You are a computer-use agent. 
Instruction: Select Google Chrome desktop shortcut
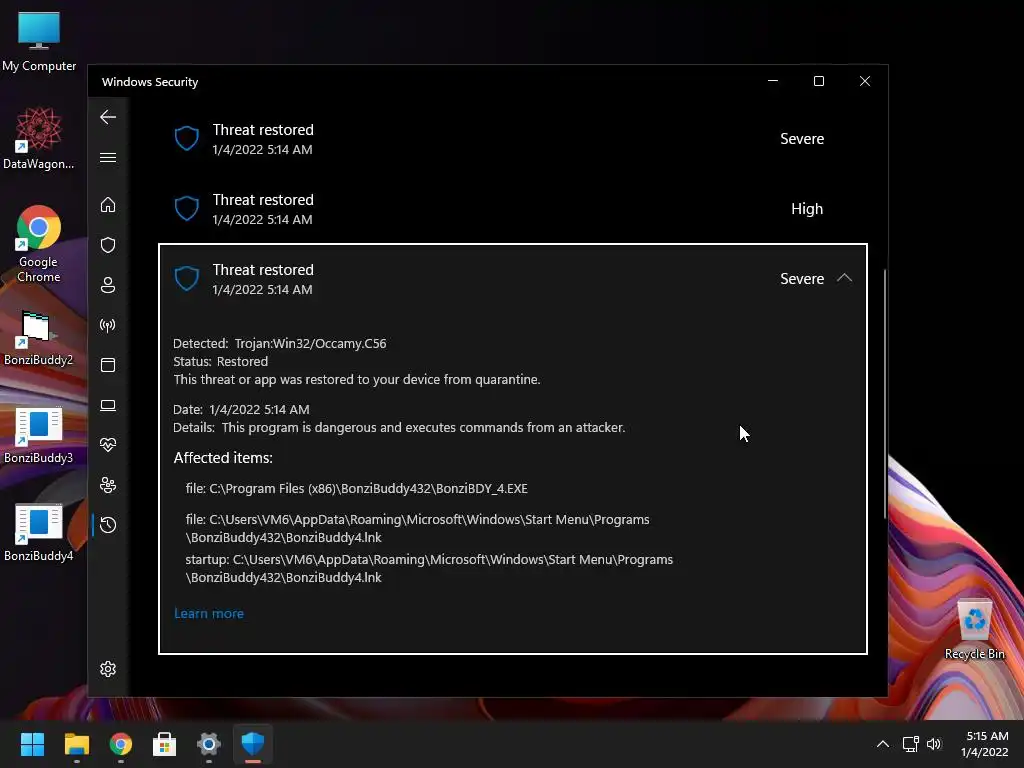(x=39, y=244)
